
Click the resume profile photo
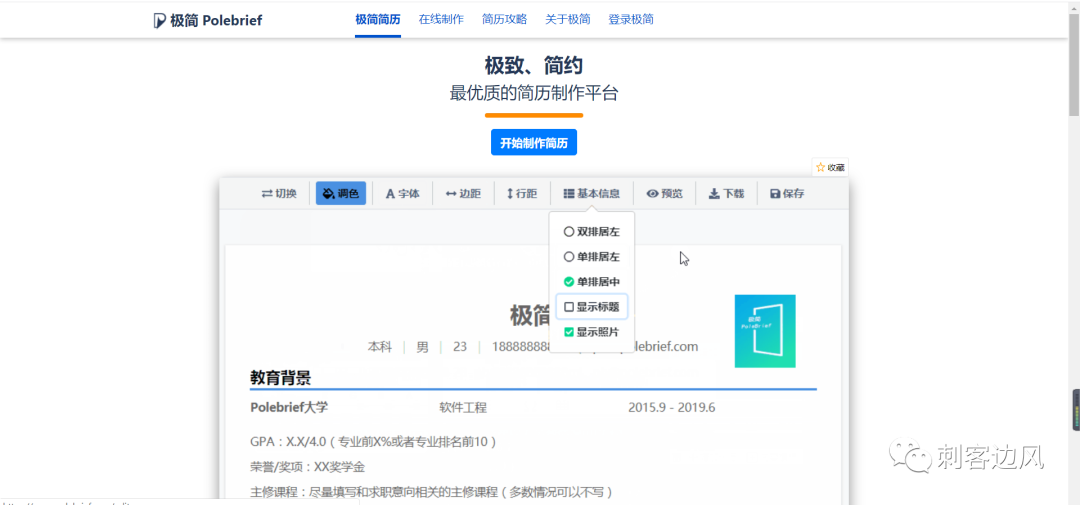pyautogui.click(x=765, y=331)
